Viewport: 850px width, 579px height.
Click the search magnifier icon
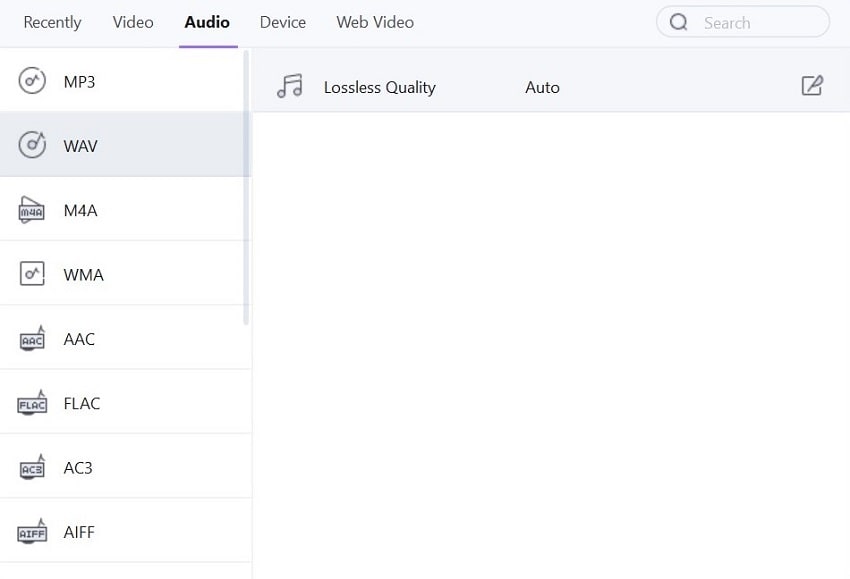[679, 22]
